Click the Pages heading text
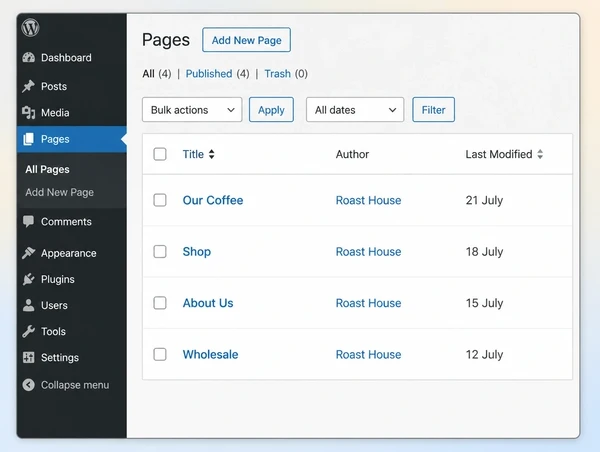 [166, 40]
